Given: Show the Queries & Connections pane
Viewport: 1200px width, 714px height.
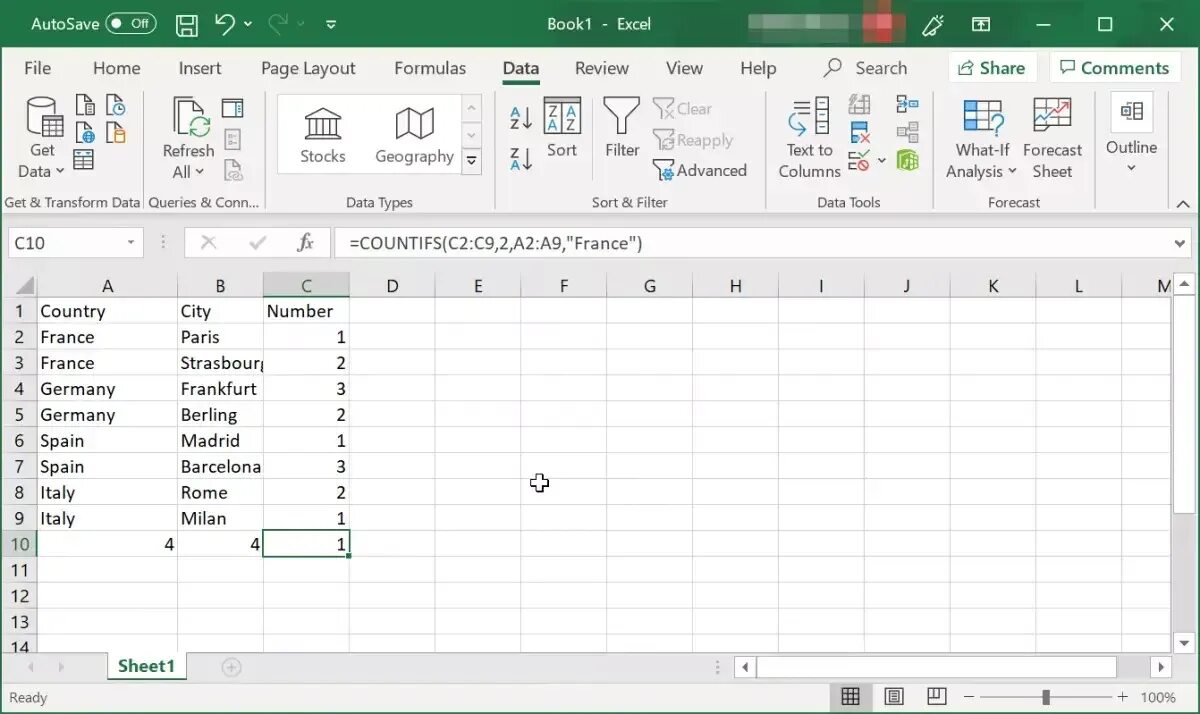Looking at the screenshot, I should (x=233, y=107).
